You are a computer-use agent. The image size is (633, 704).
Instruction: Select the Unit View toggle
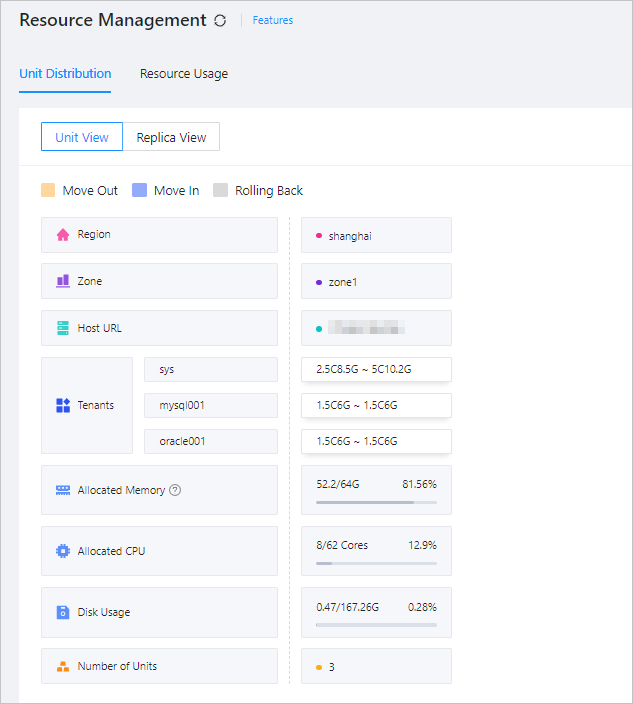point(82,137)
